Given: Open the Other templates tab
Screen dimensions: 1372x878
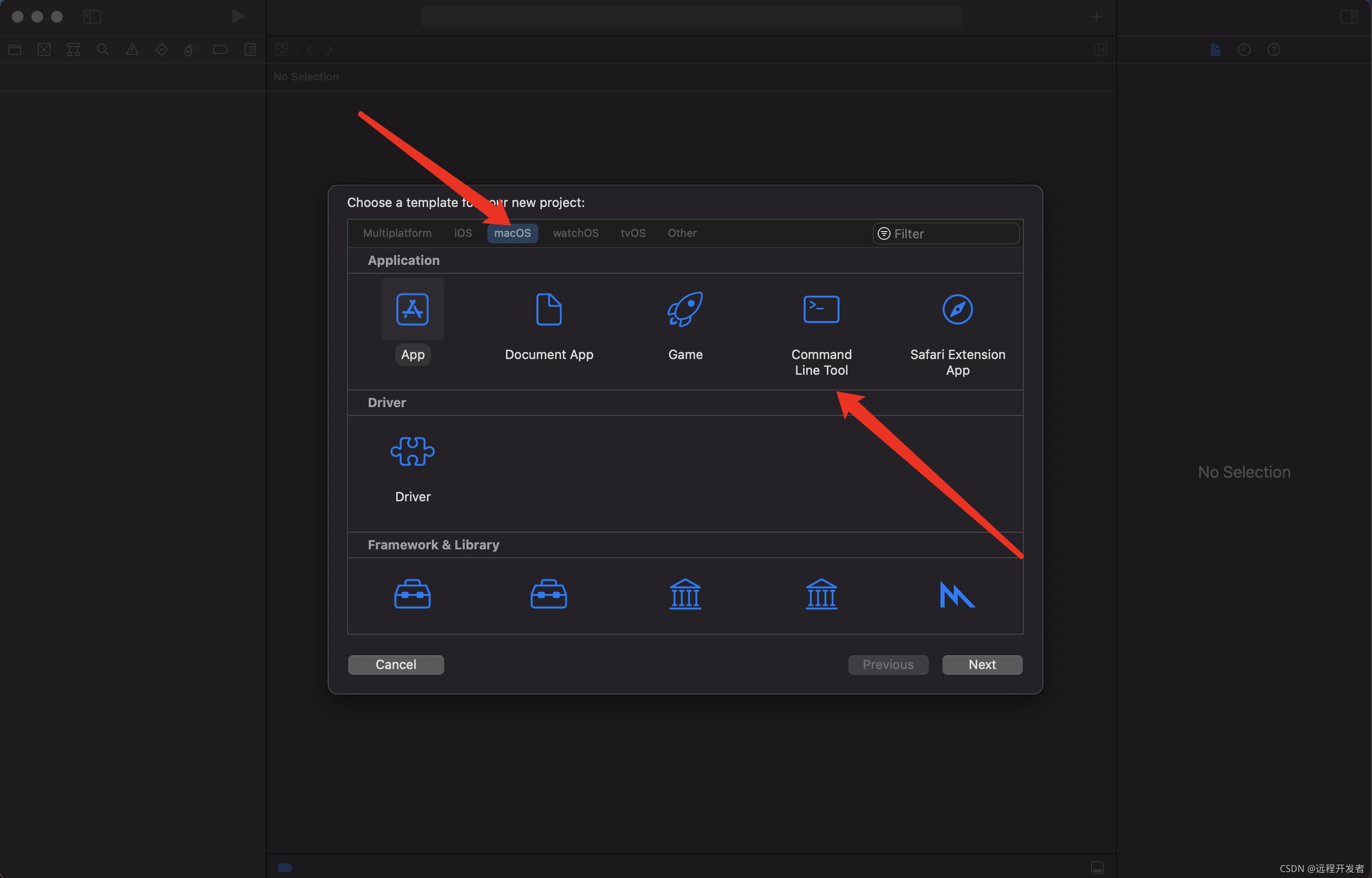Looking at the screenshot, I should [x=682, y=233].
